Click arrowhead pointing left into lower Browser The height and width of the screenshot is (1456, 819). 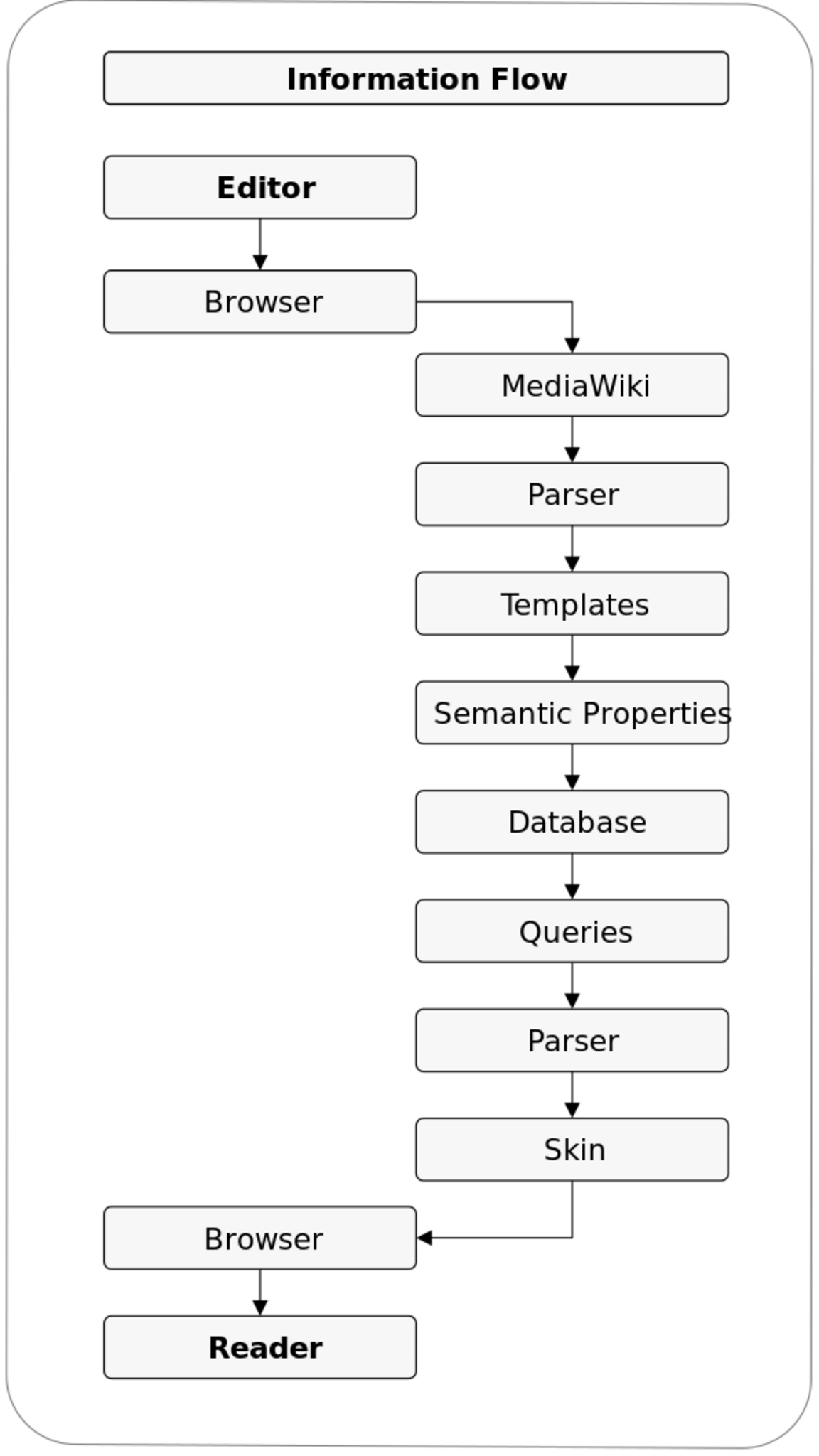(x=424, y=1238)
